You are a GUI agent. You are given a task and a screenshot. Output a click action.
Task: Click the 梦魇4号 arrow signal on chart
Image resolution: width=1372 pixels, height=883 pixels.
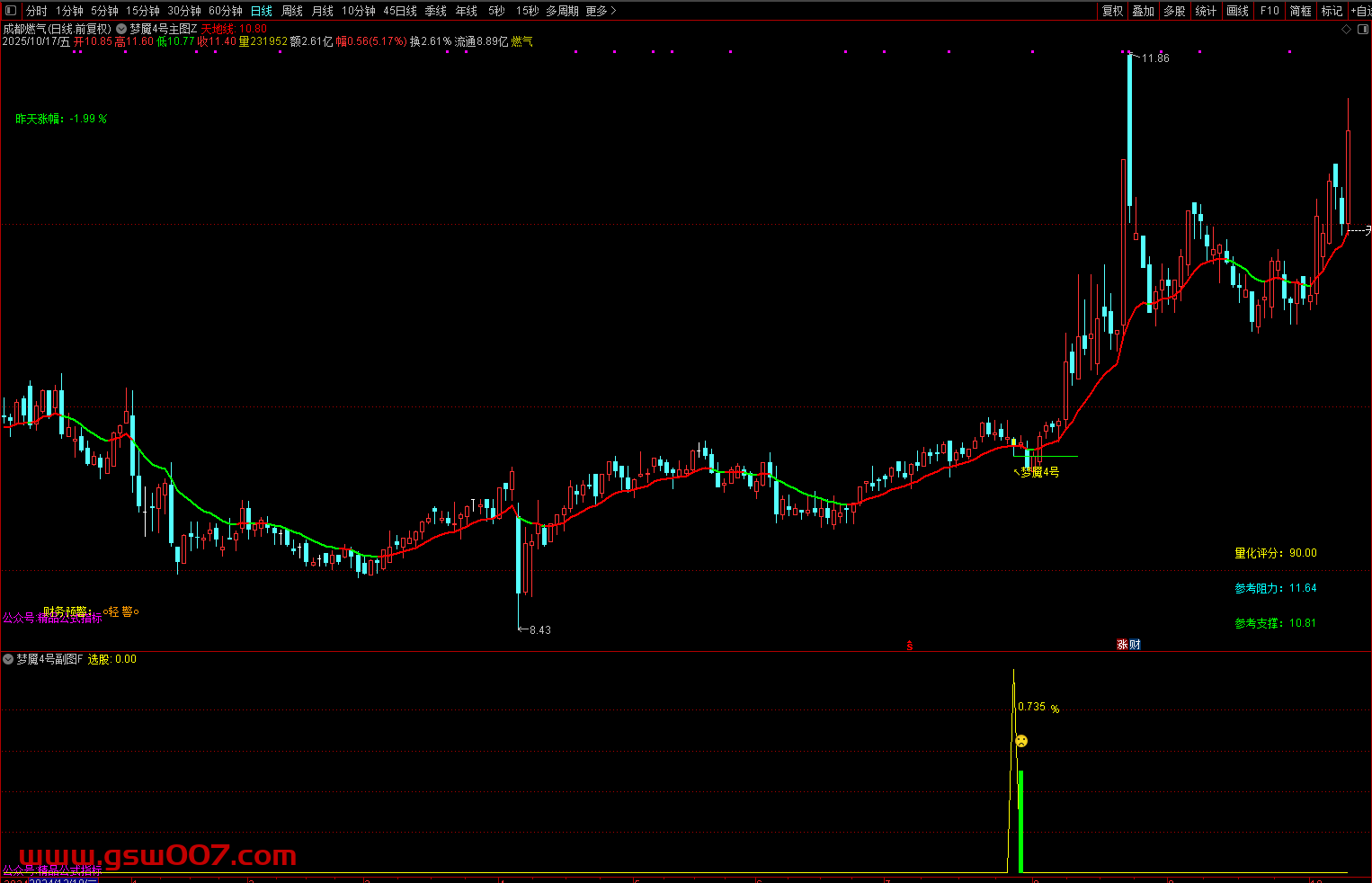pyautogui.click(x=1038, y=472)
